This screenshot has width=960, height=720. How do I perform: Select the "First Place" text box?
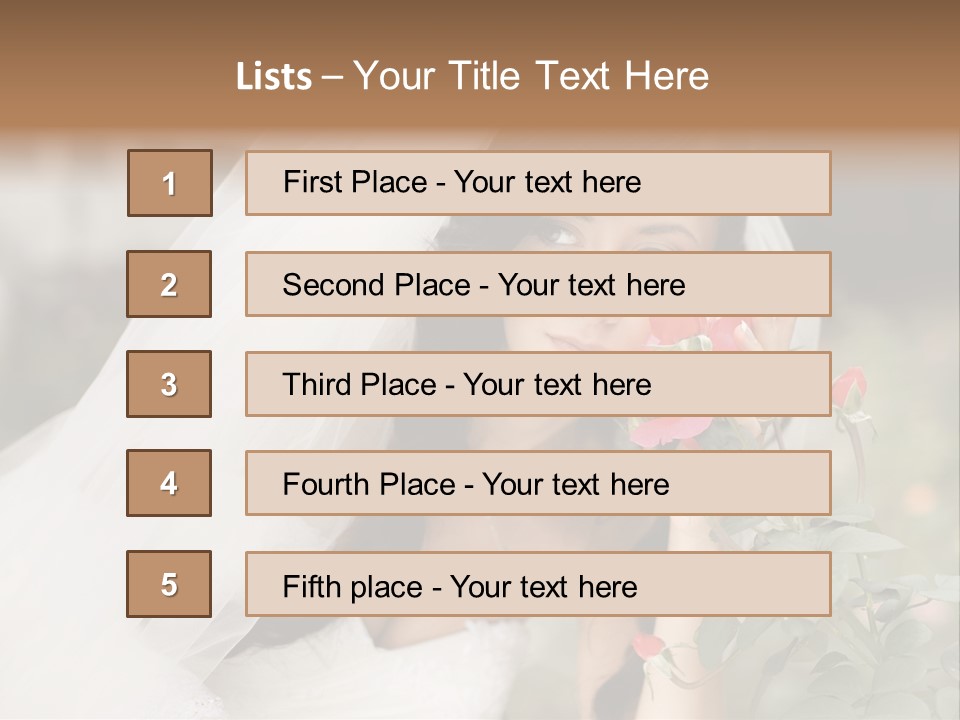[538, 183]
